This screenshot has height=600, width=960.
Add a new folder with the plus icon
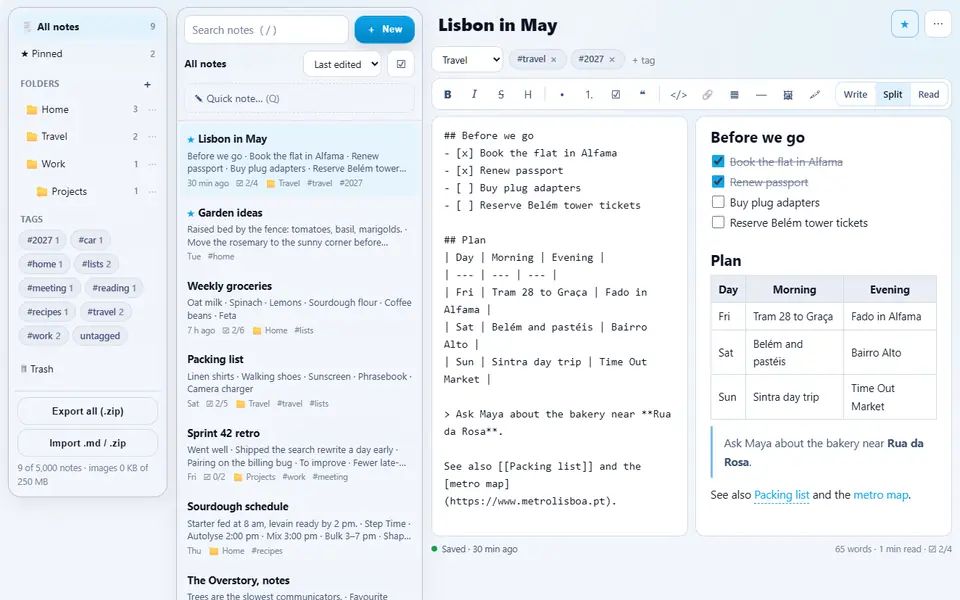(x=147, y=84)
